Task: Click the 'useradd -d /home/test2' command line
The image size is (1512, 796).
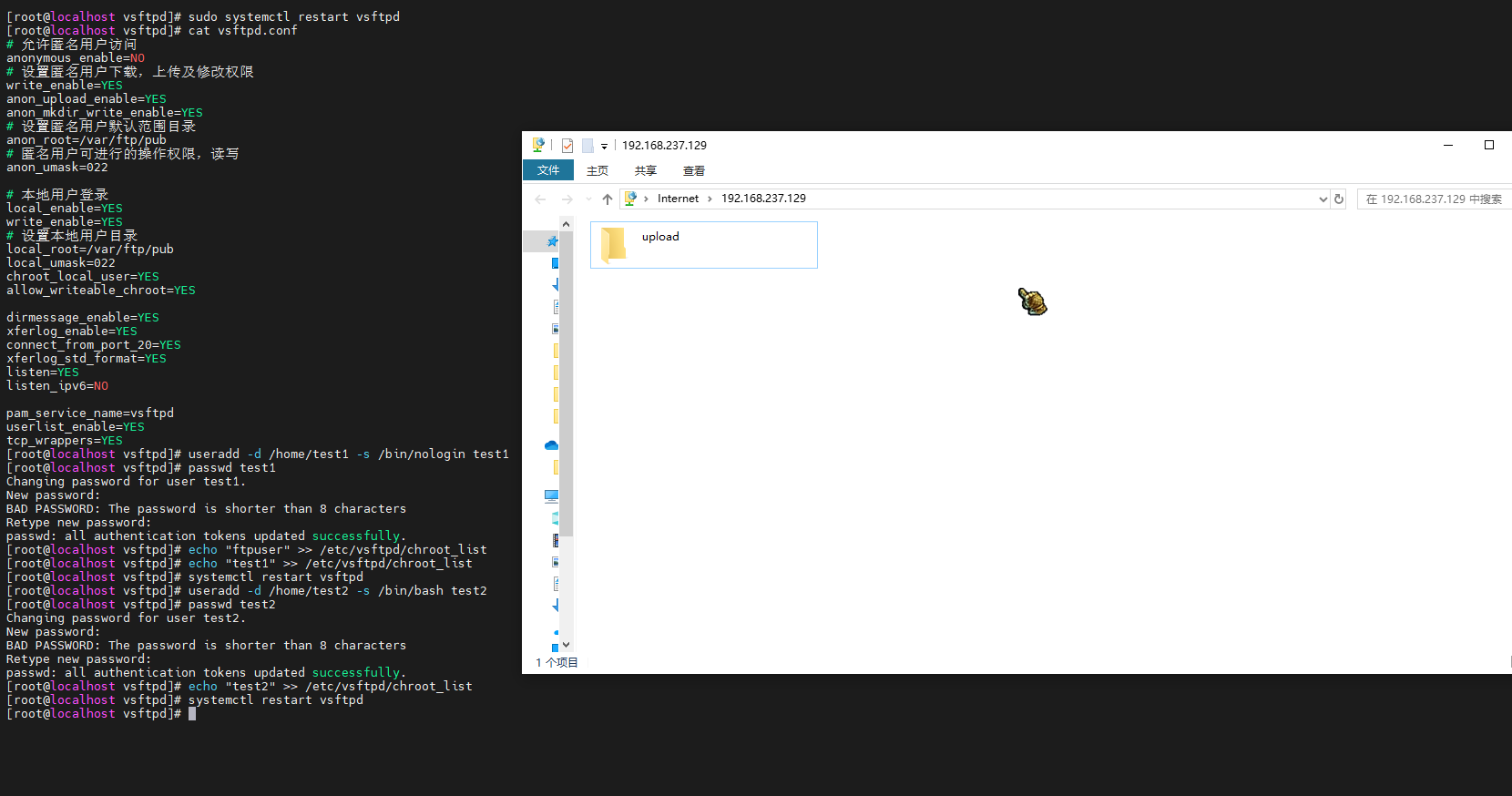Action: 247,591
